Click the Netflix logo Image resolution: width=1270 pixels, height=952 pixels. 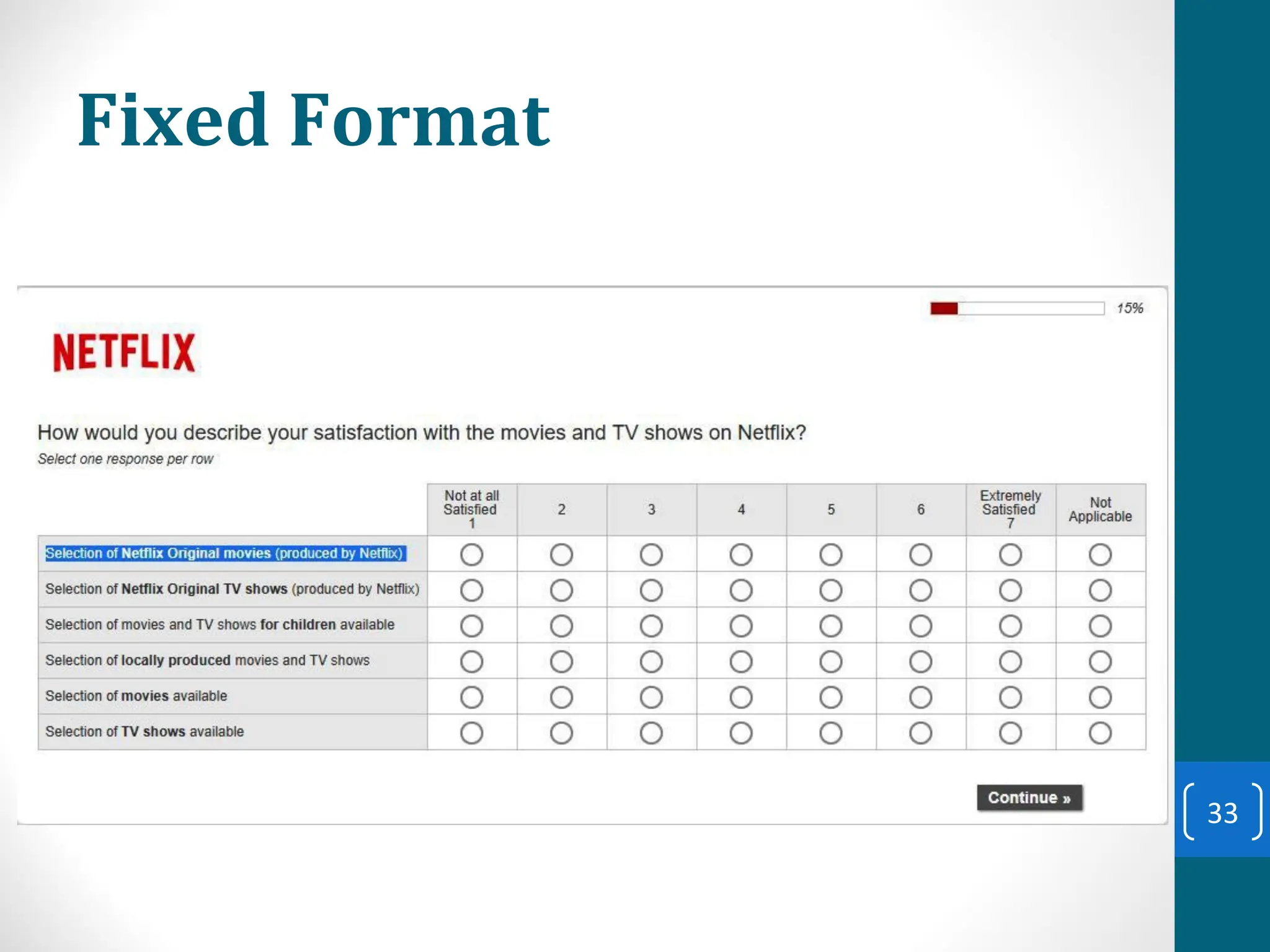(124, 351)
